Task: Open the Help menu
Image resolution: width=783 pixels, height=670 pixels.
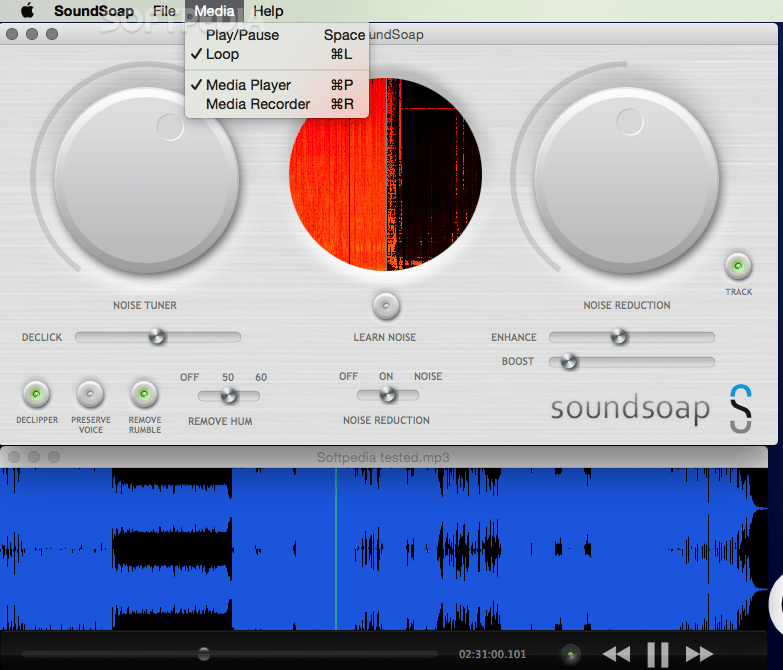Action: [268, 10]
